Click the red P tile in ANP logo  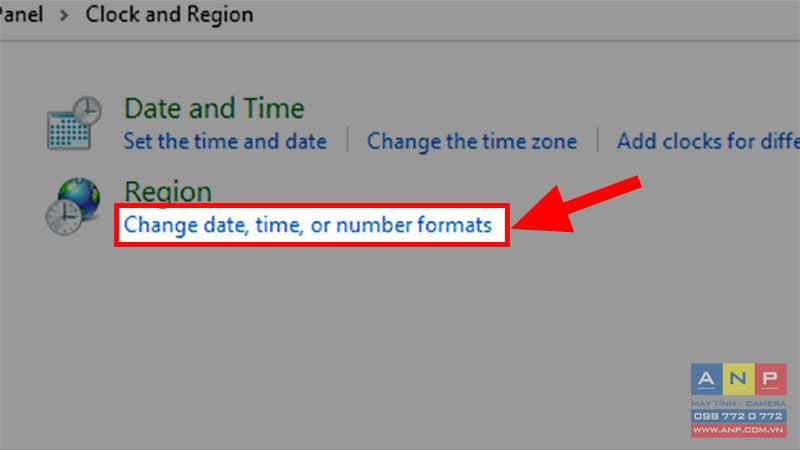coord(770,379)
